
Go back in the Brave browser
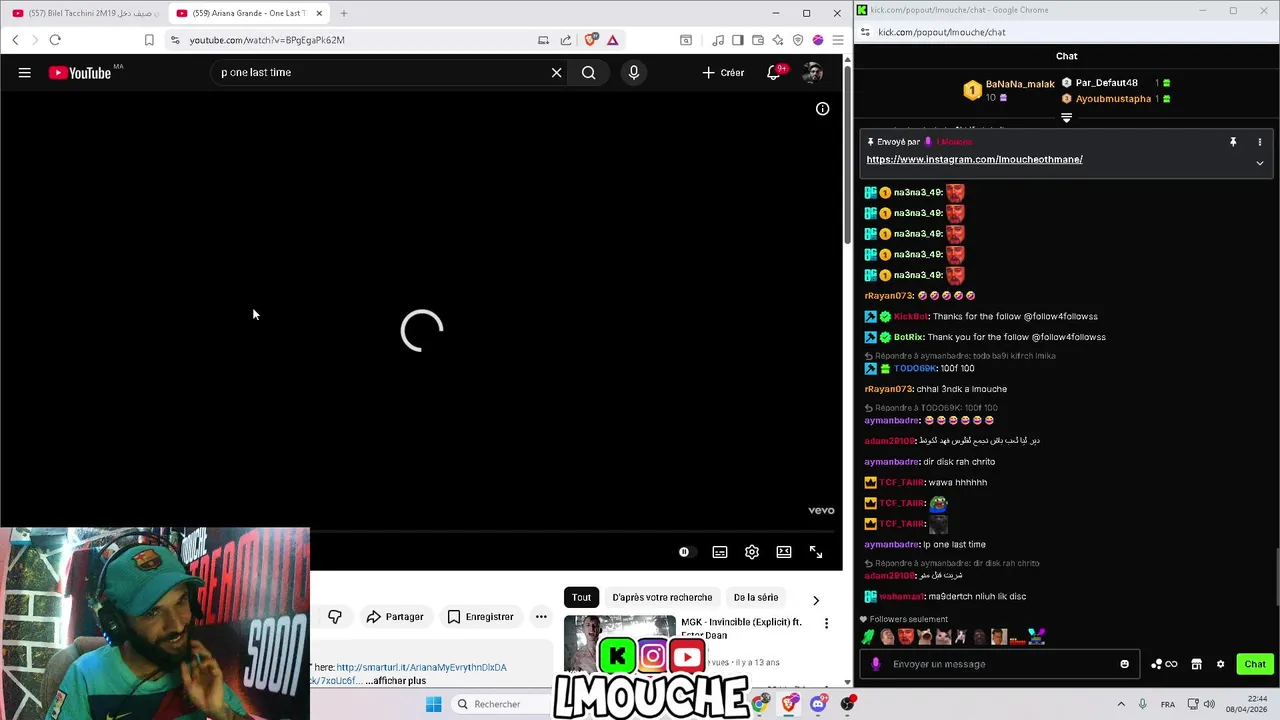[15, 40]
